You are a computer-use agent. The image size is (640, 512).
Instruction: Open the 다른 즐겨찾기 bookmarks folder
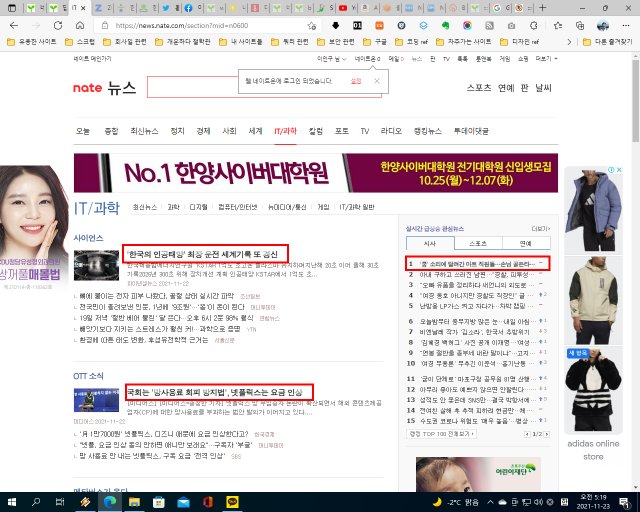point(608,42)
